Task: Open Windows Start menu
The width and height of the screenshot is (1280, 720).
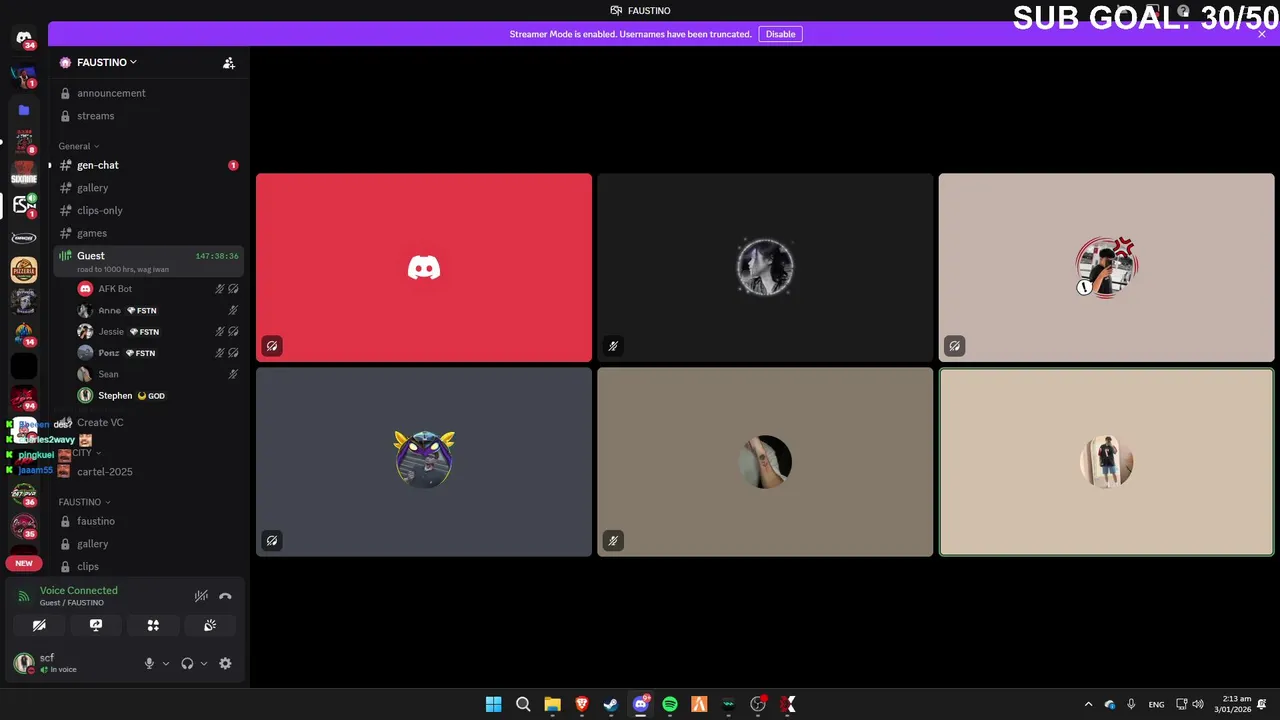Action: tap(493, 704)
